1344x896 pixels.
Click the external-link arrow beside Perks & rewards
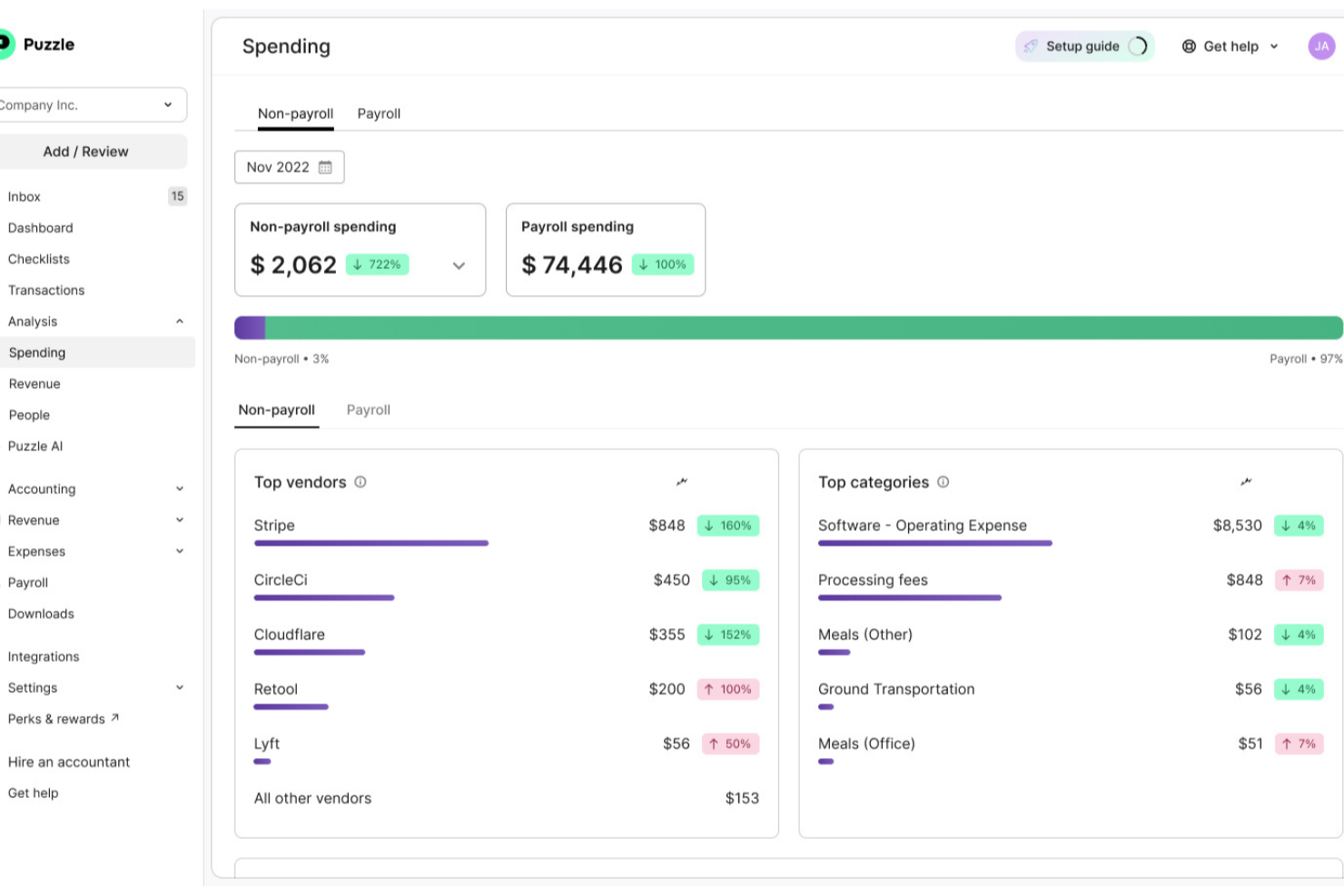coord(114,717)
